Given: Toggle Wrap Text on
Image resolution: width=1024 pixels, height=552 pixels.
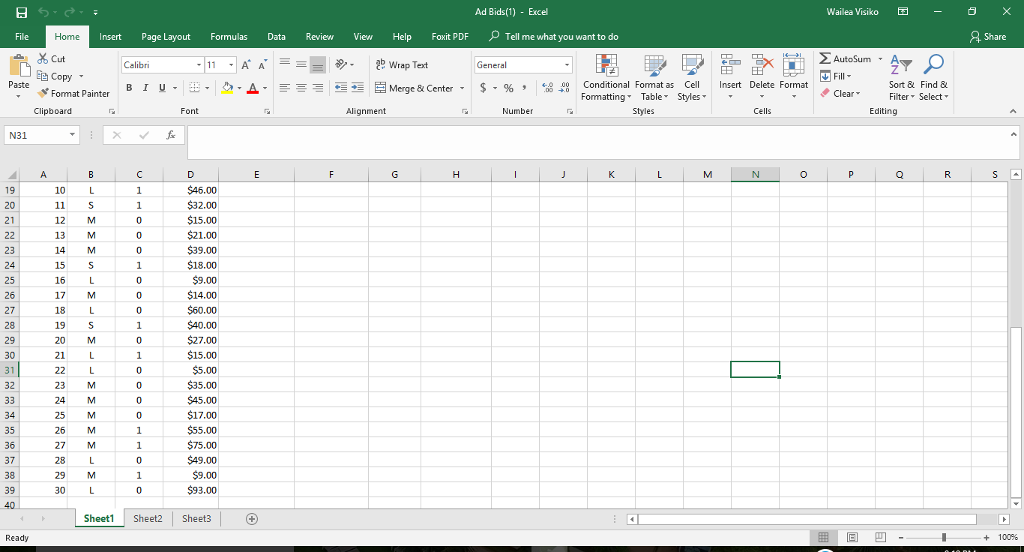Looking at the screenshot, I should (x=401, y=65).
